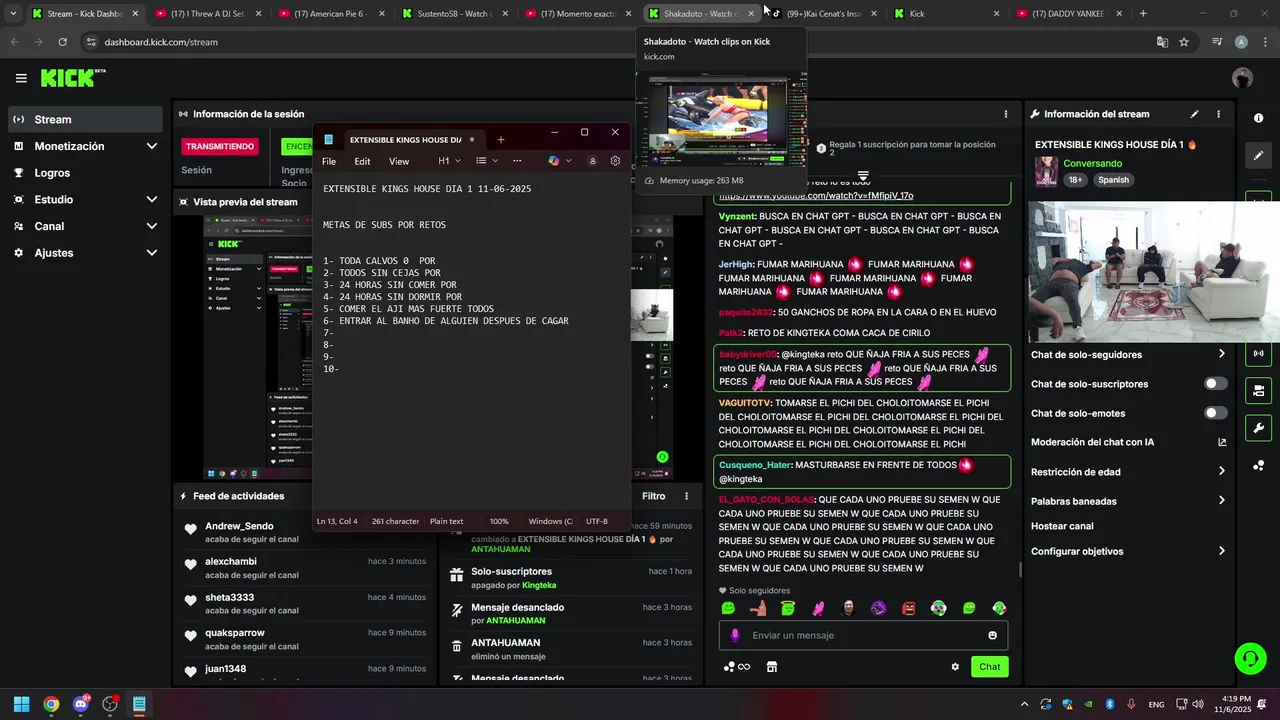
Task: Open the stream info panel three-dot menu
Action: [x=1218, y=114]
